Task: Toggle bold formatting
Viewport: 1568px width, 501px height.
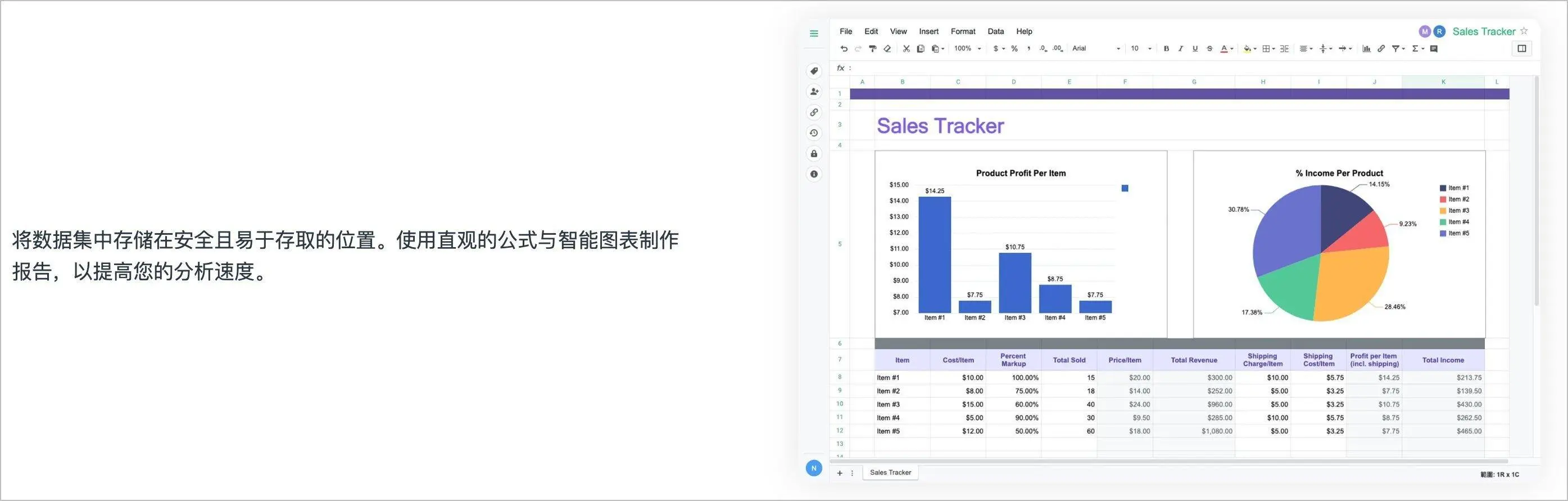Action: (1166, 49)
